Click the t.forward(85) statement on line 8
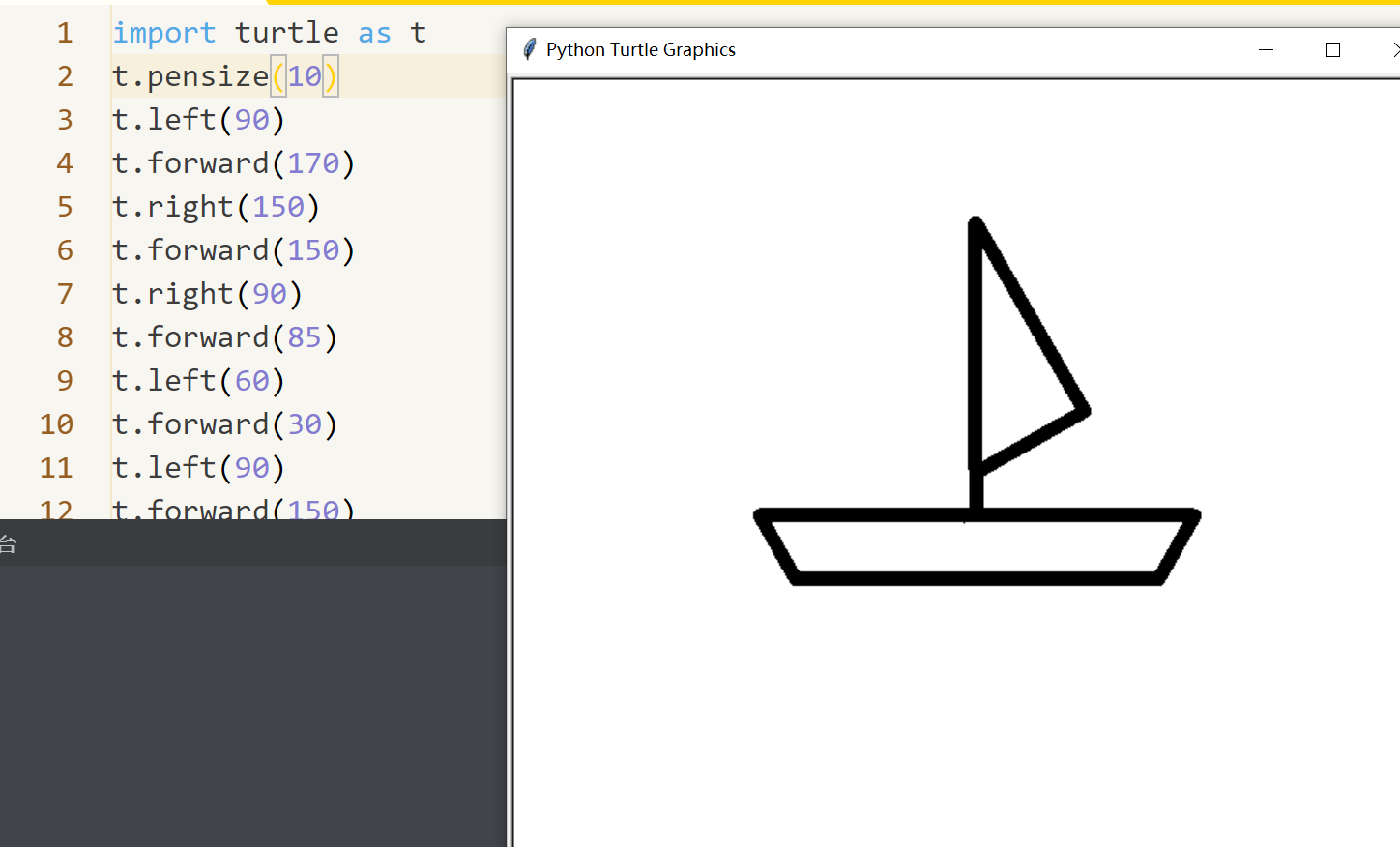 point(224,337)
